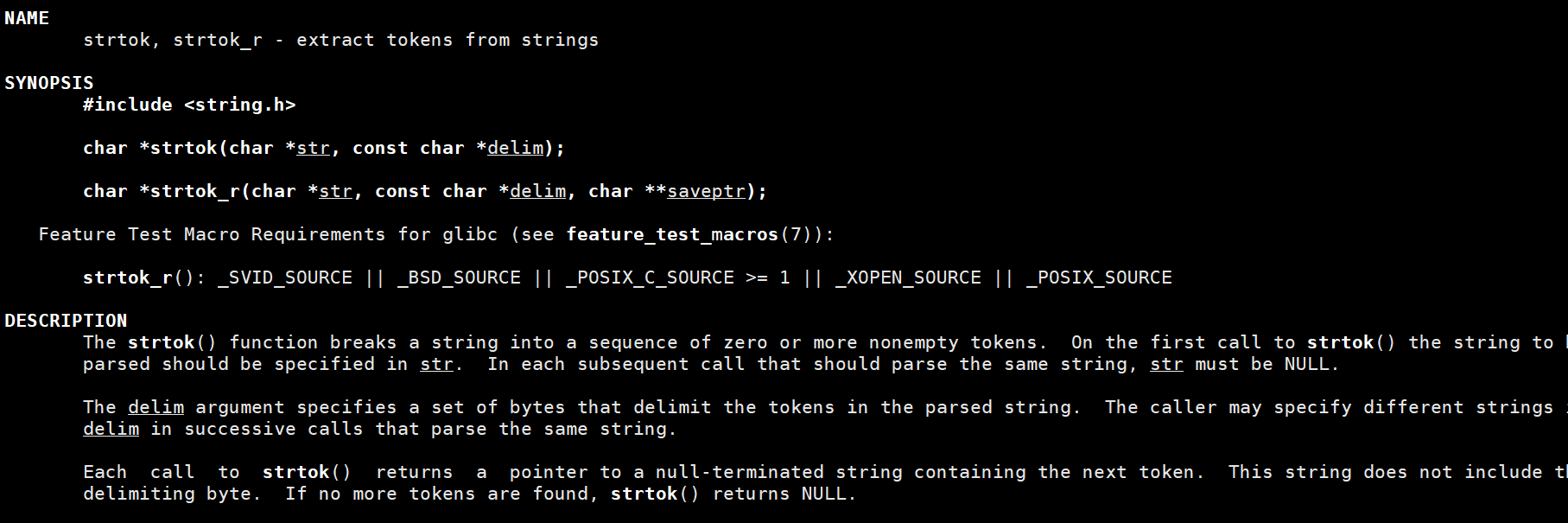Click underlined str in strtok prototype

pyautogui.click(x=313, y=148)
